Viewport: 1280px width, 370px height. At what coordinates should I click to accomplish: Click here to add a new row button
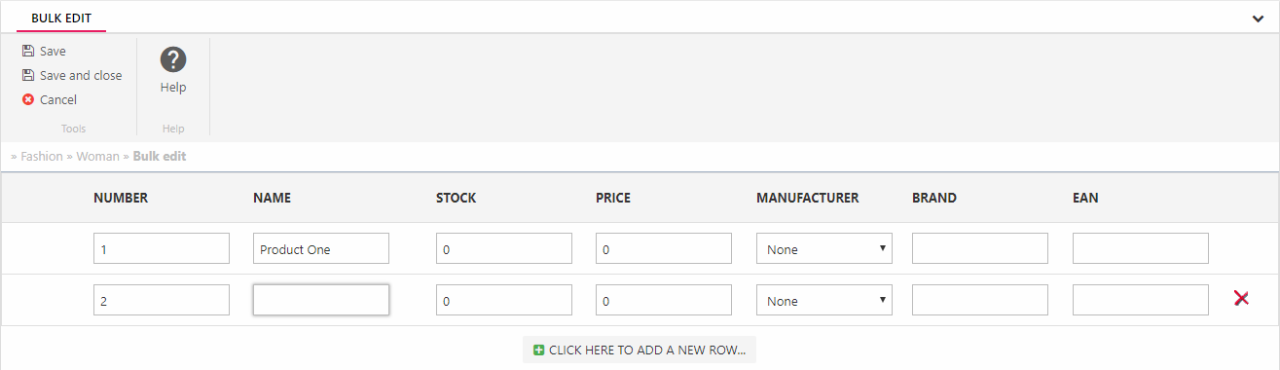639,350
